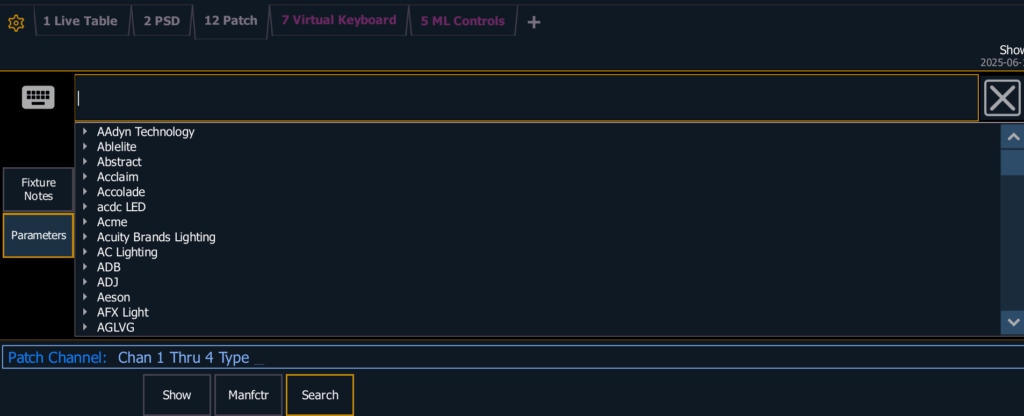Image resolution: width=1024 pixels, height=416 pixels.
Task: Click the scroll down arrow of list
Action: pos(1013,322)
